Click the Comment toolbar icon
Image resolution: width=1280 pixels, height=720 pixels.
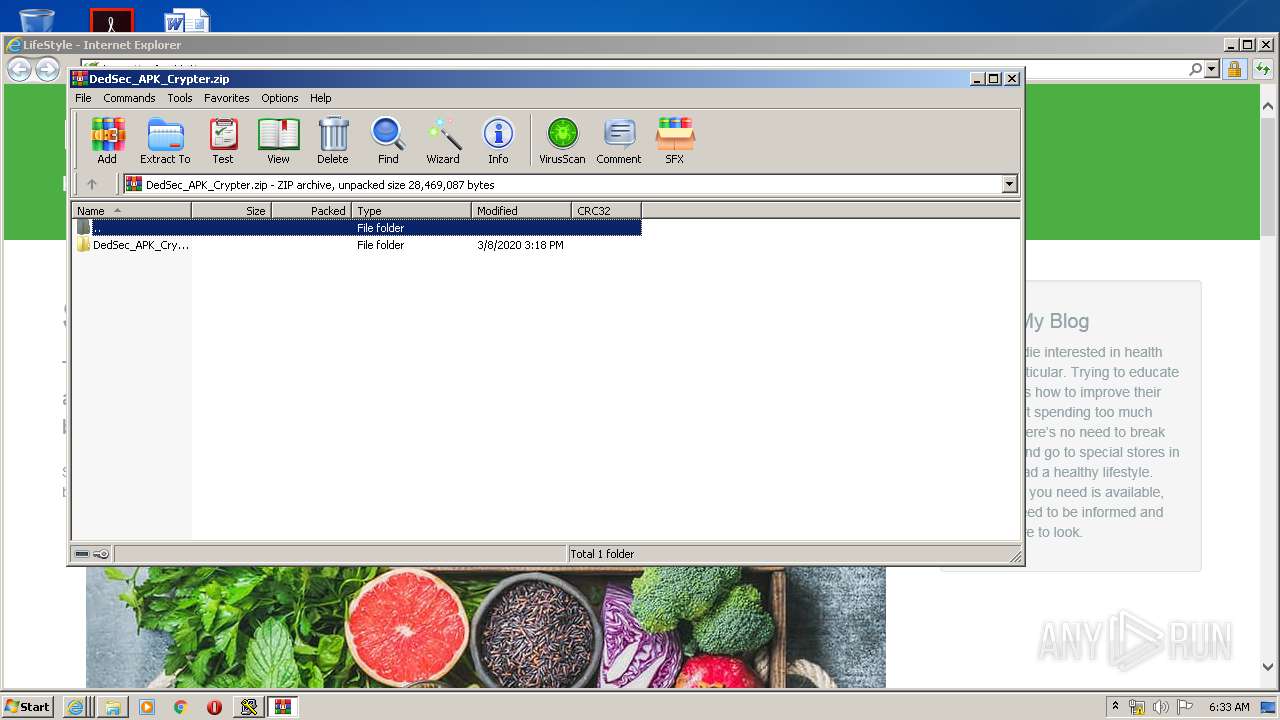pyautogui.click(x=619, y=140)
